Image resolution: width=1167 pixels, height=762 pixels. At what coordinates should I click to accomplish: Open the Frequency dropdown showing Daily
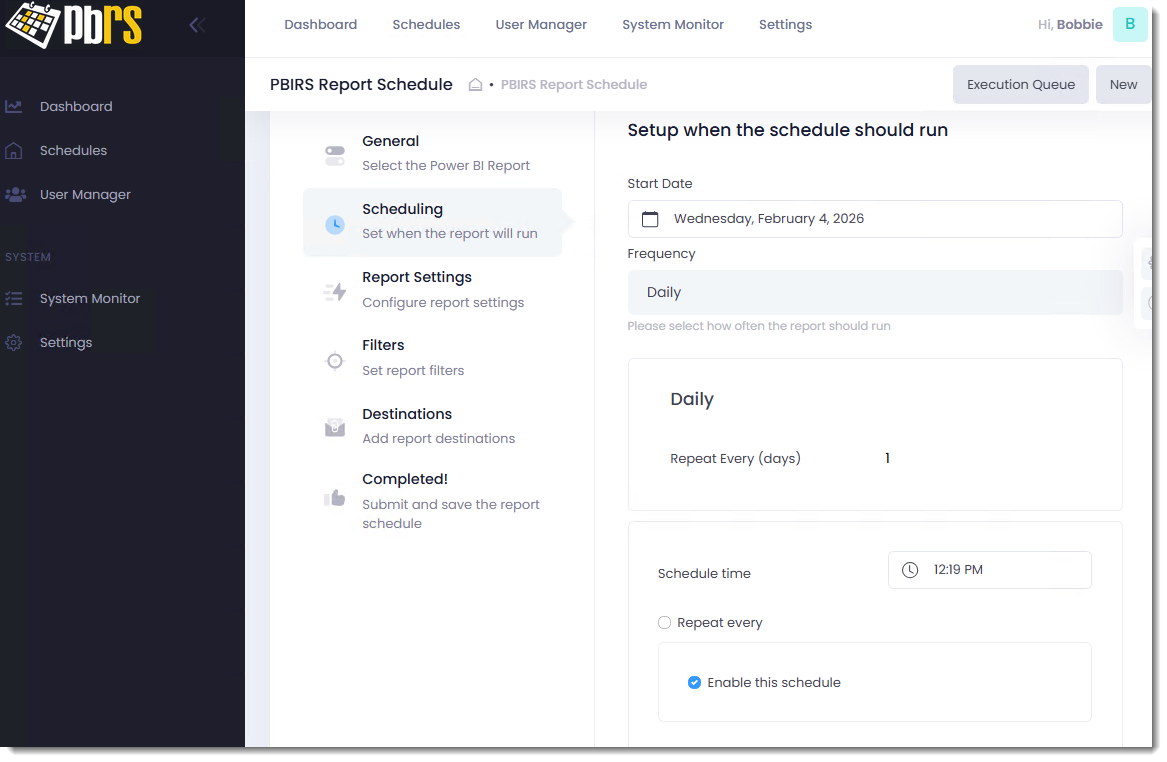874,293
